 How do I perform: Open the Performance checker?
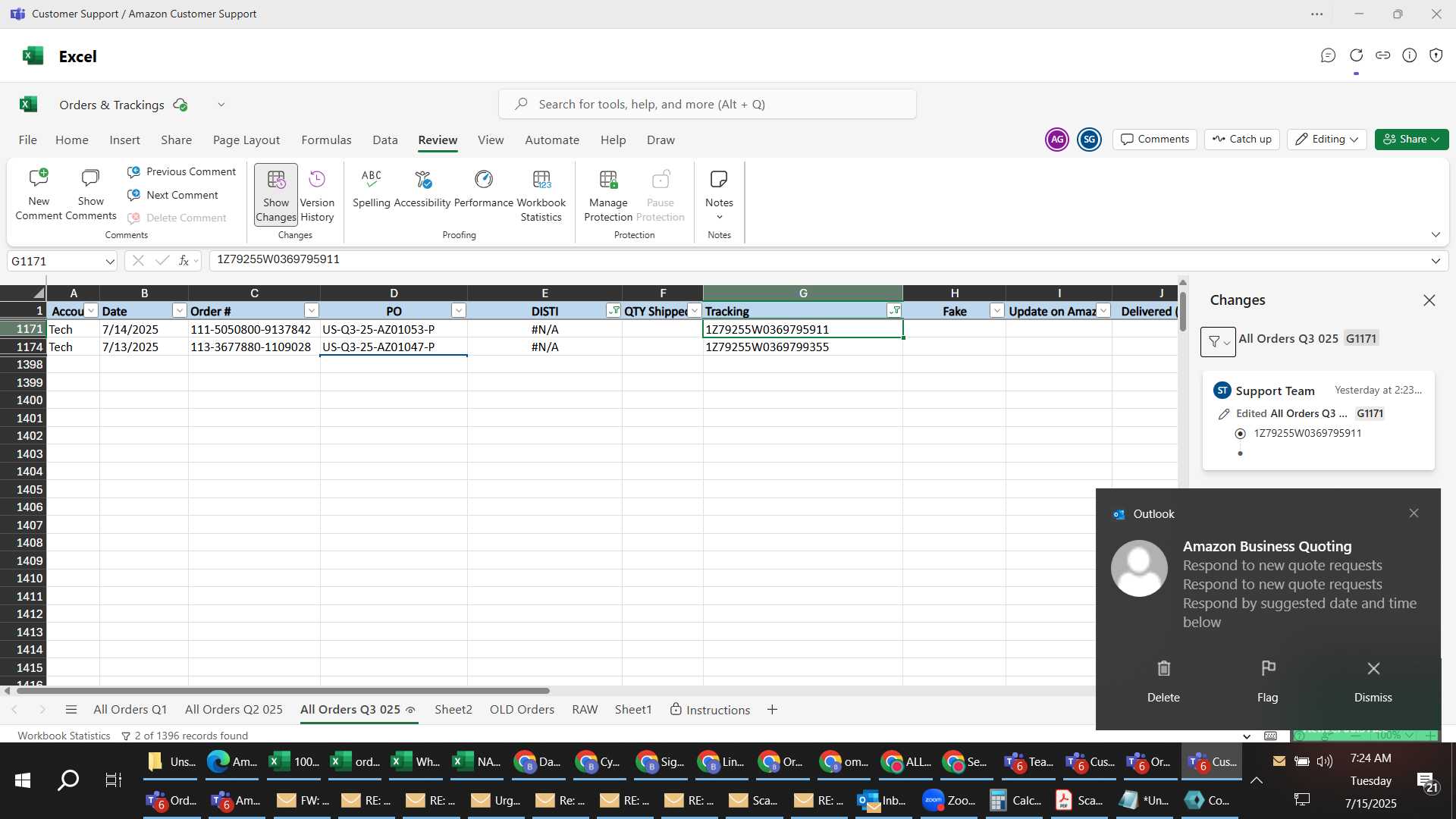pyautogui.click(x=484, y=188)
